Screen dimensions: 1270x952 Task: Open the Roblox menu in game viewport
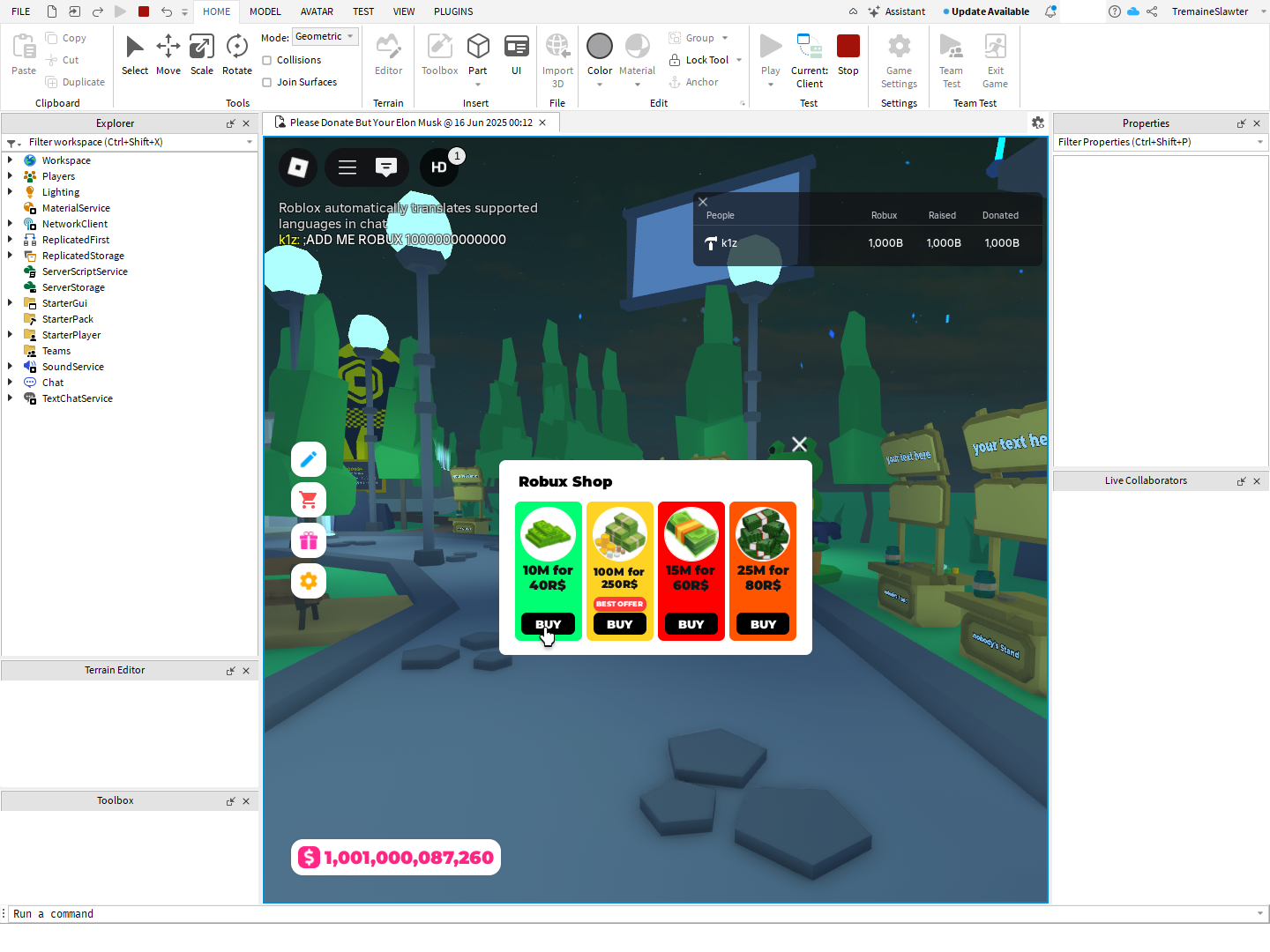[x=298, y=167]
